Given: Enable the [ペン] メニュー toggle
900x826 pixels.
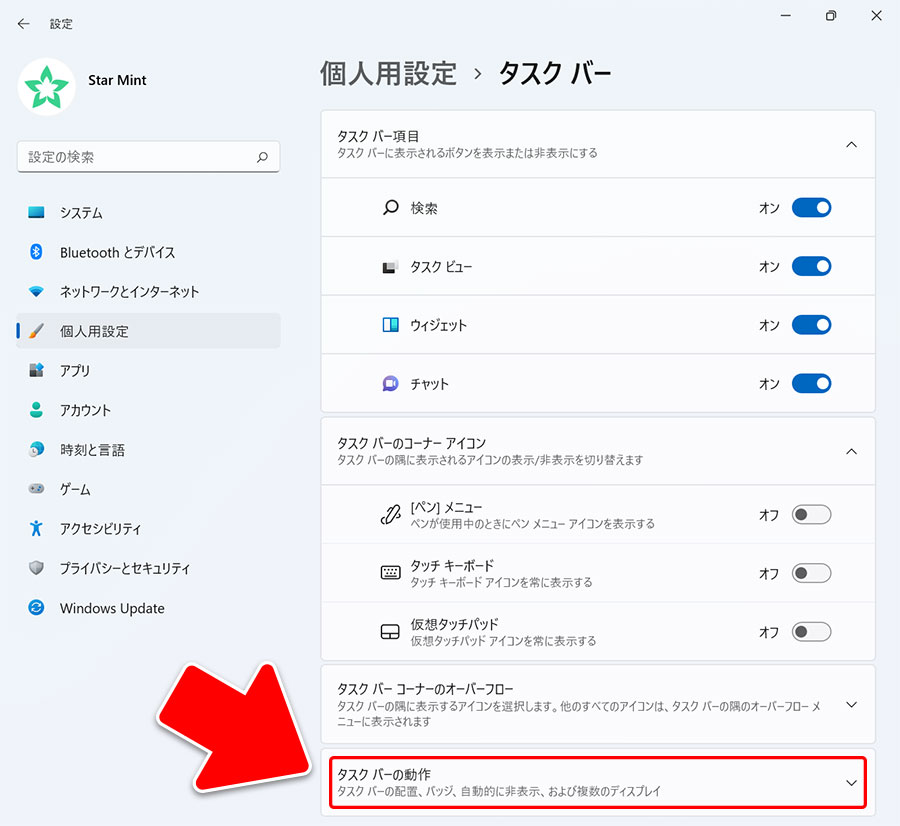Looking at the screenshot, I should (x=811, y=514).
